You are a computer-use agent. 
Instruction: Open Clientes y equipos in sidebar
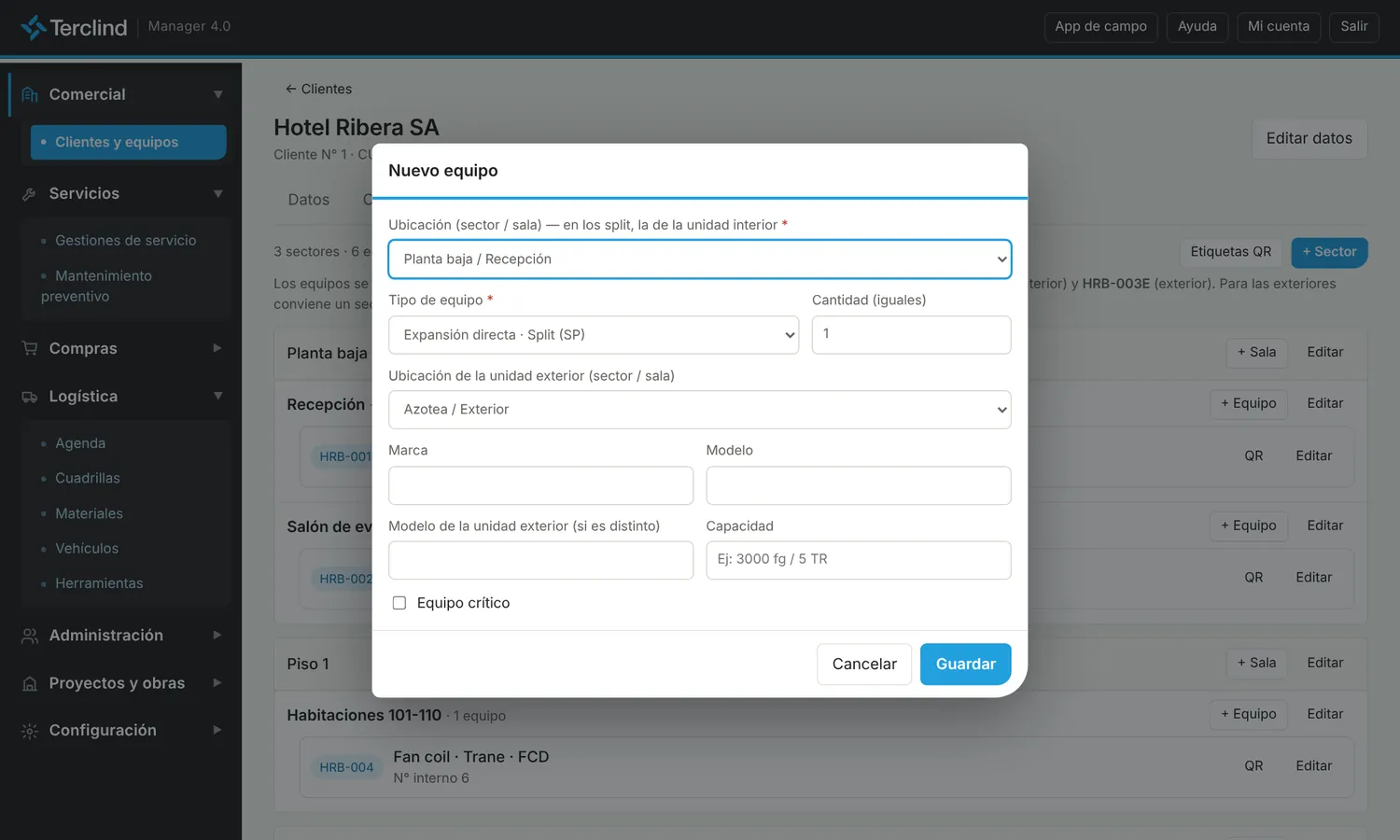click(x=129, y=143)
